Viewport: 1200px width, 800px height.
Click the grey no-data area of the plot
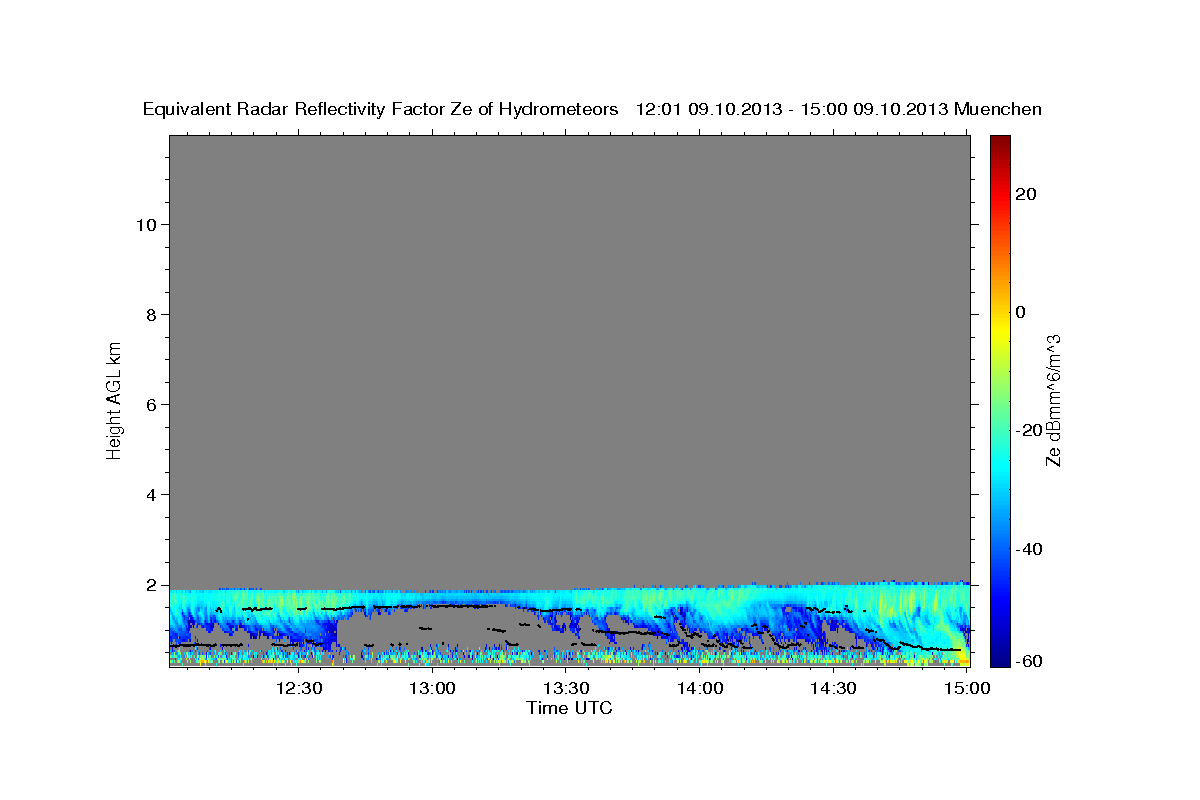click(569, 360)
